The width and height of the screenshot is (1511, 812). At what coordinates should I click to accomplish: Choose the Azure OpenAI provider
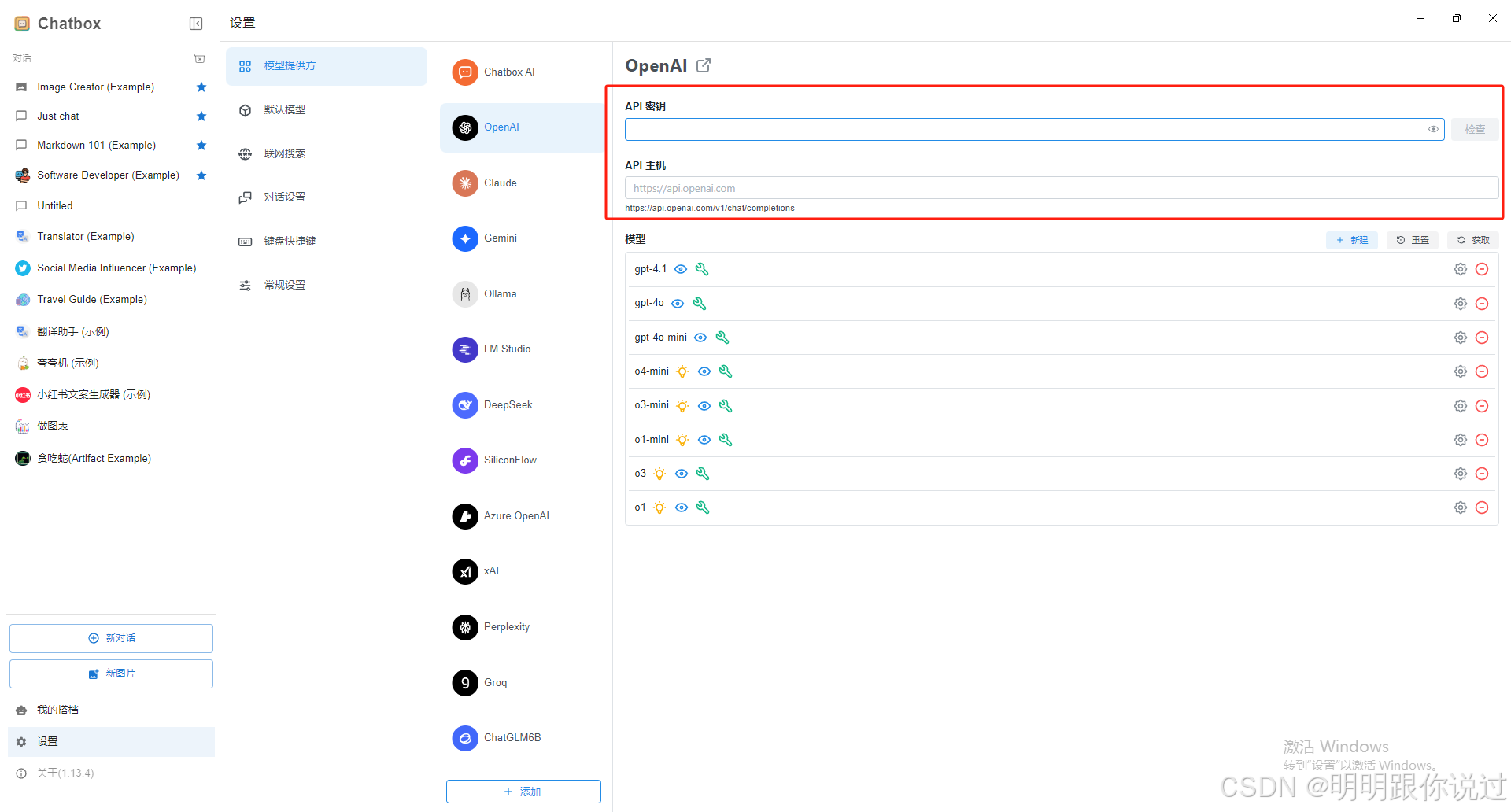tap(523, 515)
